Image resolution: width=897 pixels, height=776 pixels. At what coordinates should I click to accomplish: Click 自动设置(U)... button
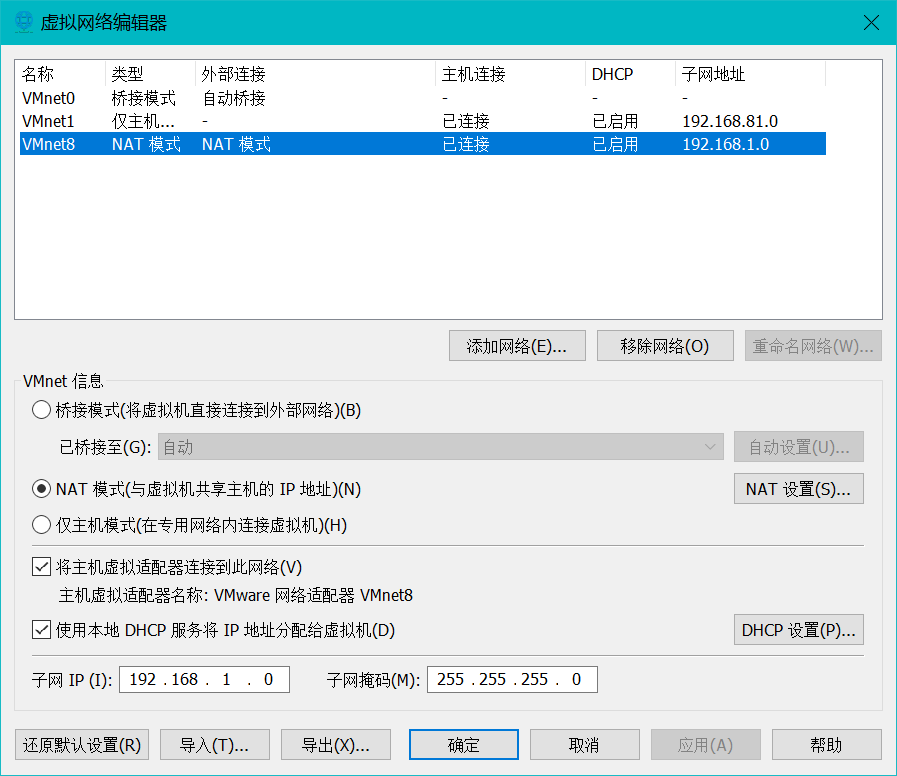point(799,446)
